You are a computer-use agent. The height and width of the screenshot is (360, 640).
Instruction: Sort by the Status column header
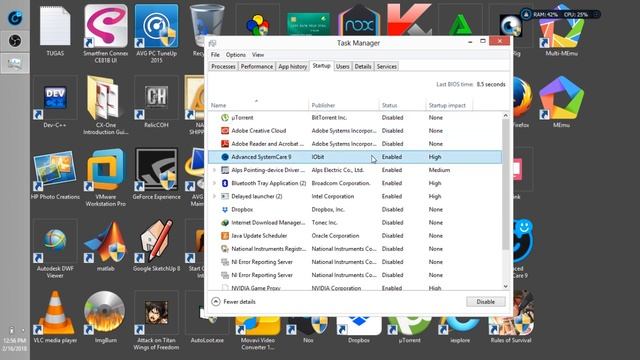tap(402, 105)
